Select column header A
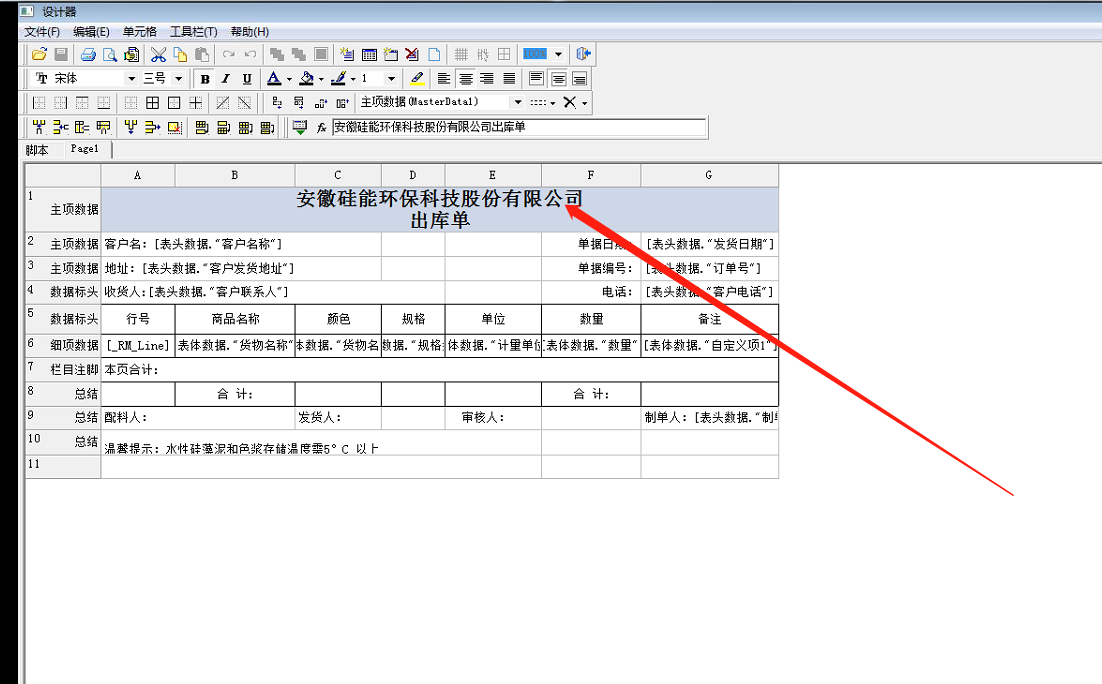 click(x=138, y=176)
